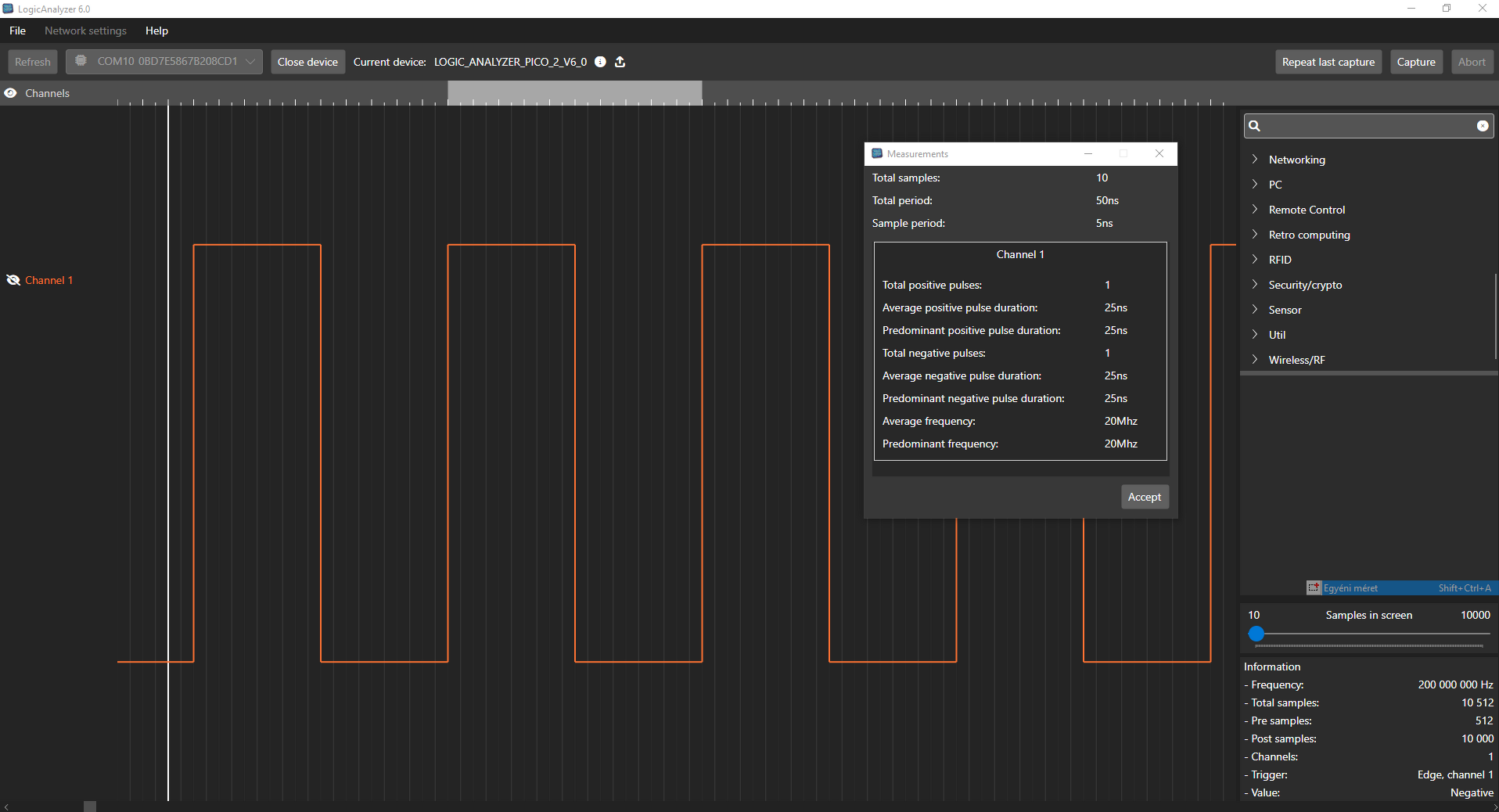
Task: Click the Frequency value 200 000 000 Hz
Action: click(x=1455, y=684)
